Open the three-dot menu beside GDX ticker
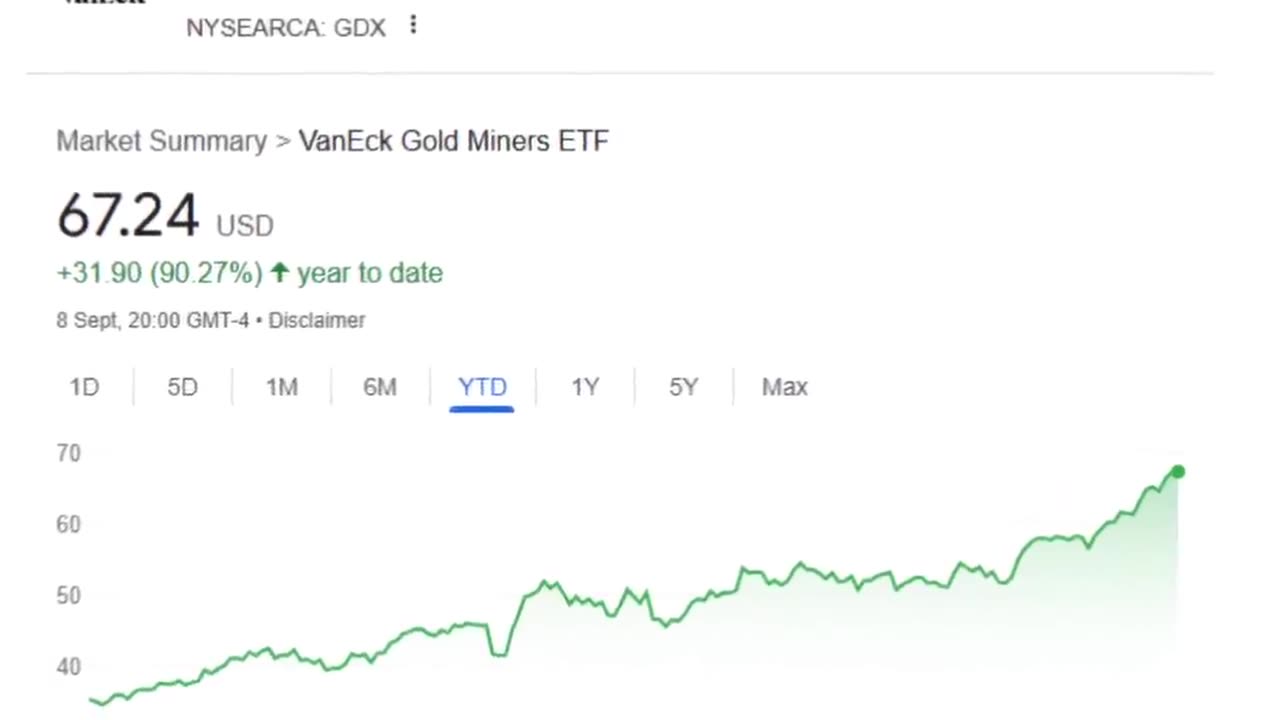The width and height of the screenshot is (1280, 720). pyautogui.click(x=413, y=26)
